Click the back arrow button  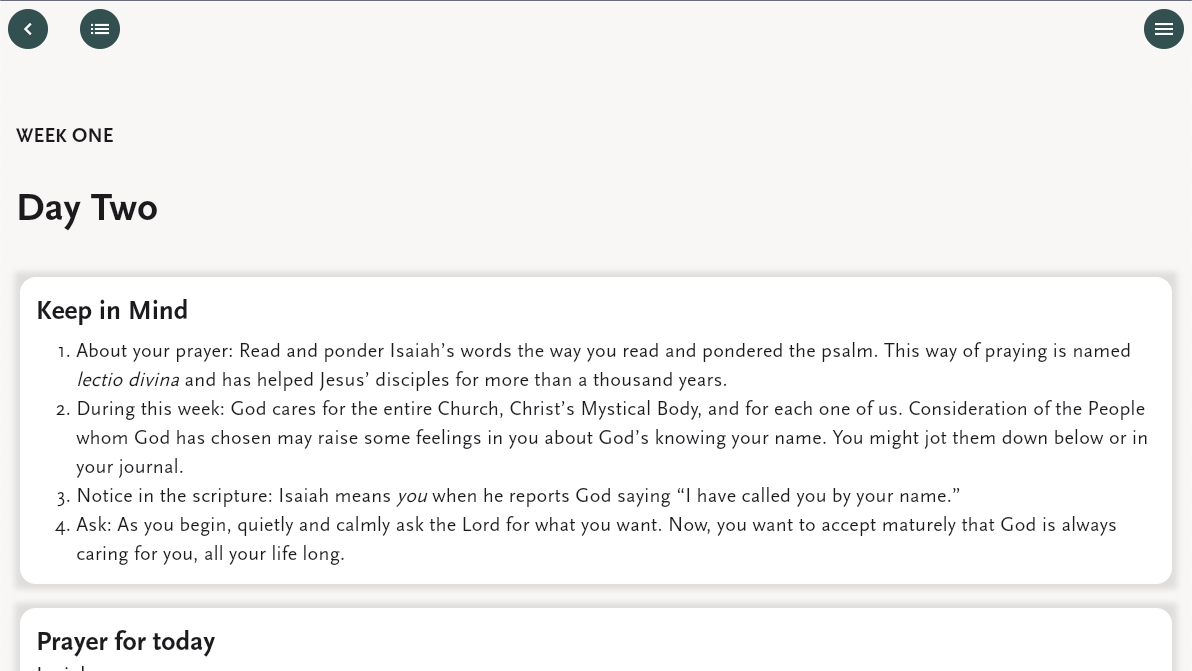28,29
